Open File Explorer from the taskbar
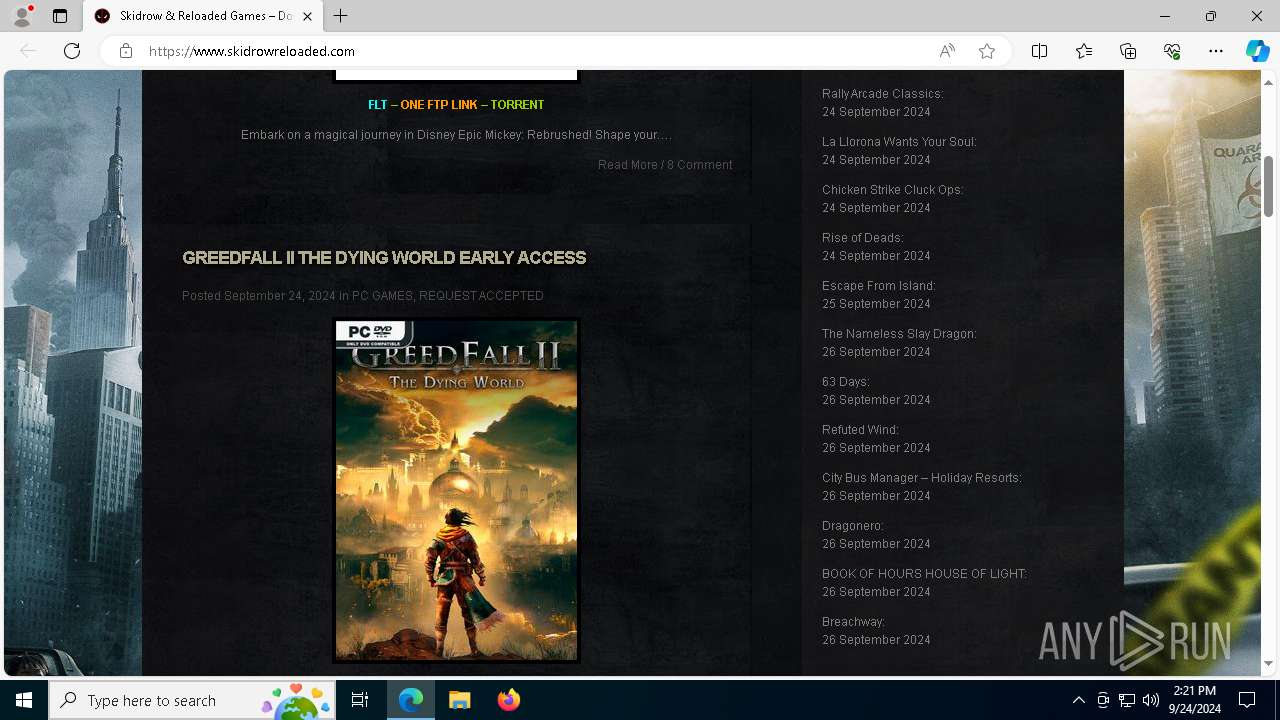This screenshot has height=720, width=1280. pyautogui.click(x=459, y=700)
